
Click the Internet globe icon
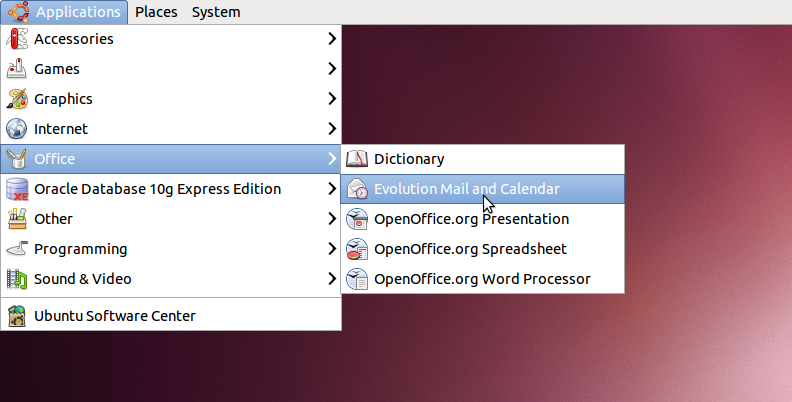[17, 129]
